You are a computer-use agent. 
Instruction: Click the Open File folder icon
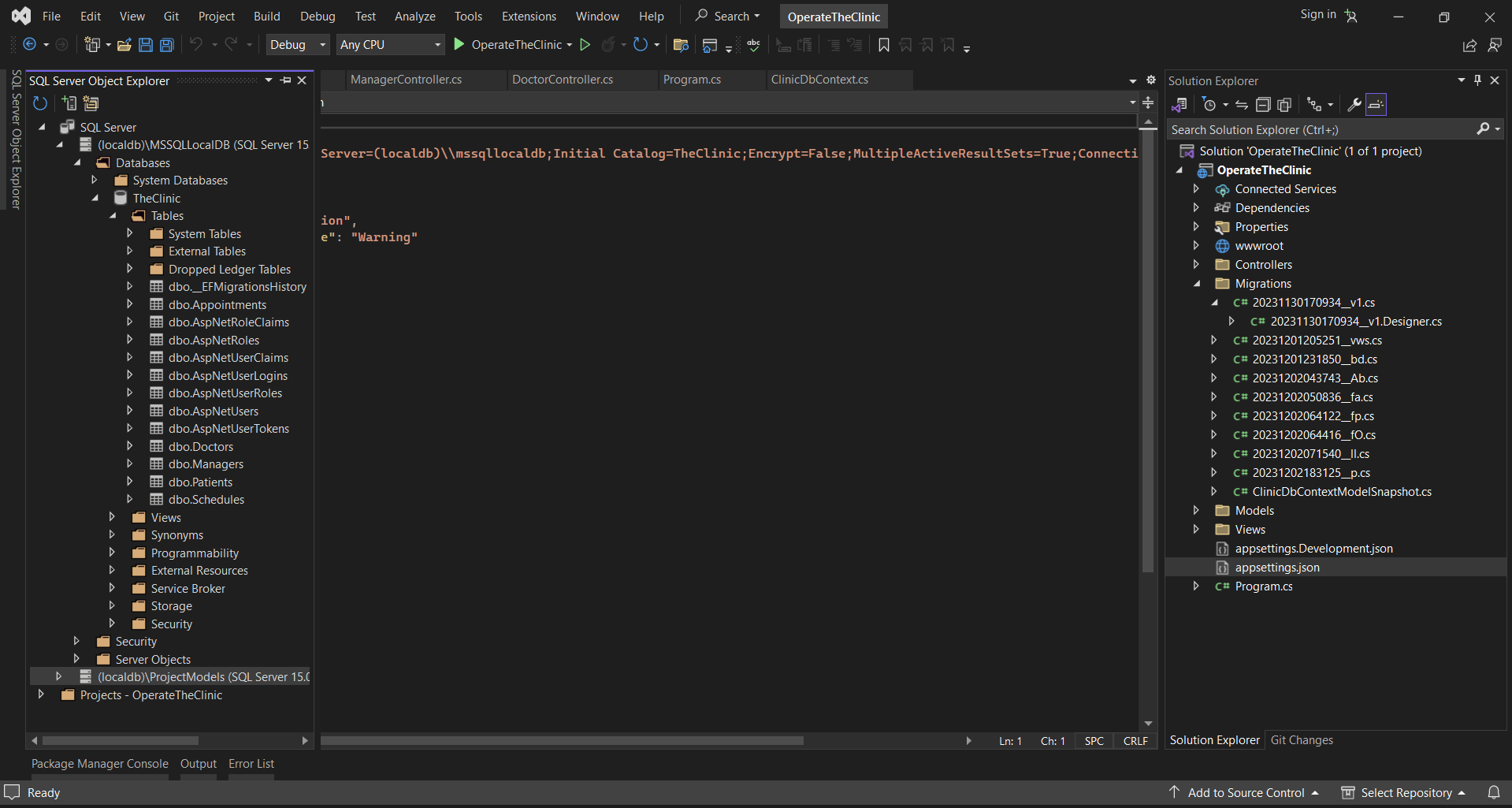(124, 45)
